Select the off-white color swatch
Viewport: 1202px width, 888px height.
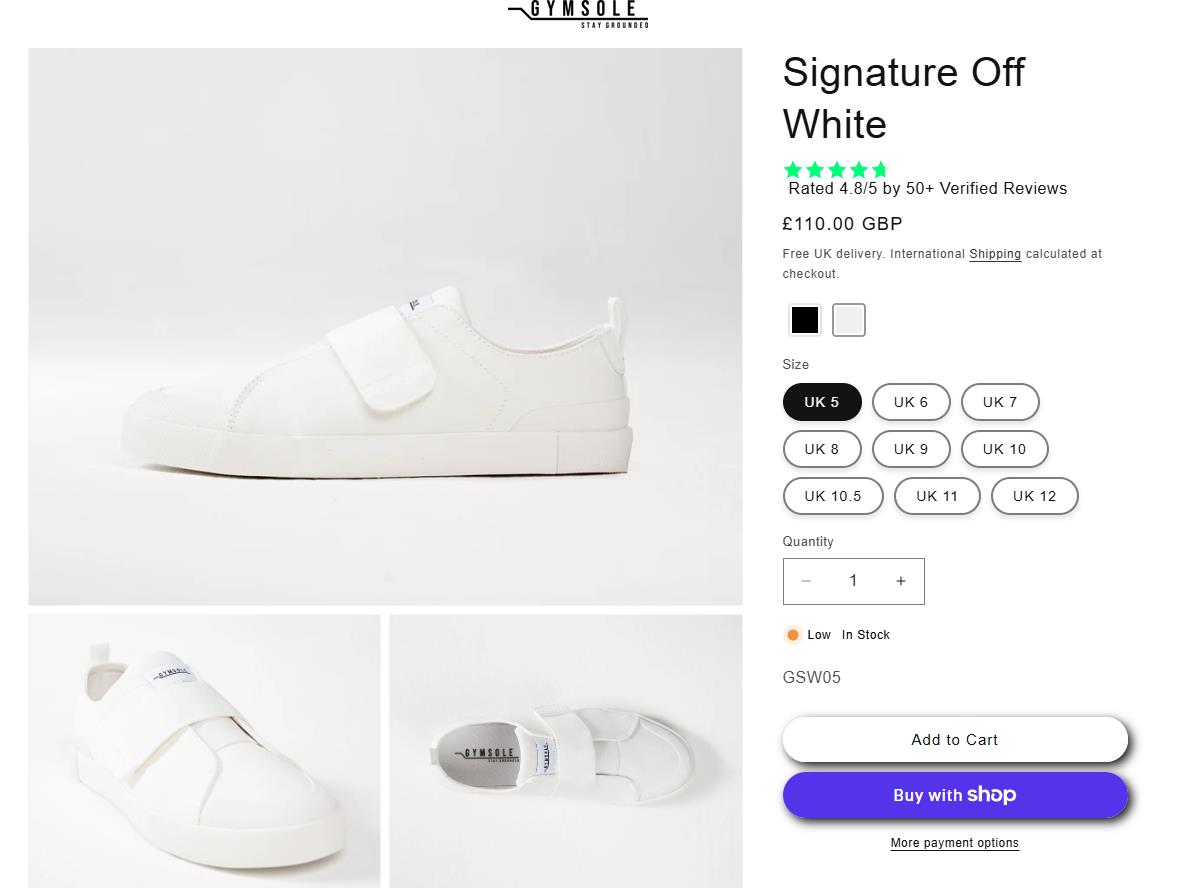click(x=849, y=320)
